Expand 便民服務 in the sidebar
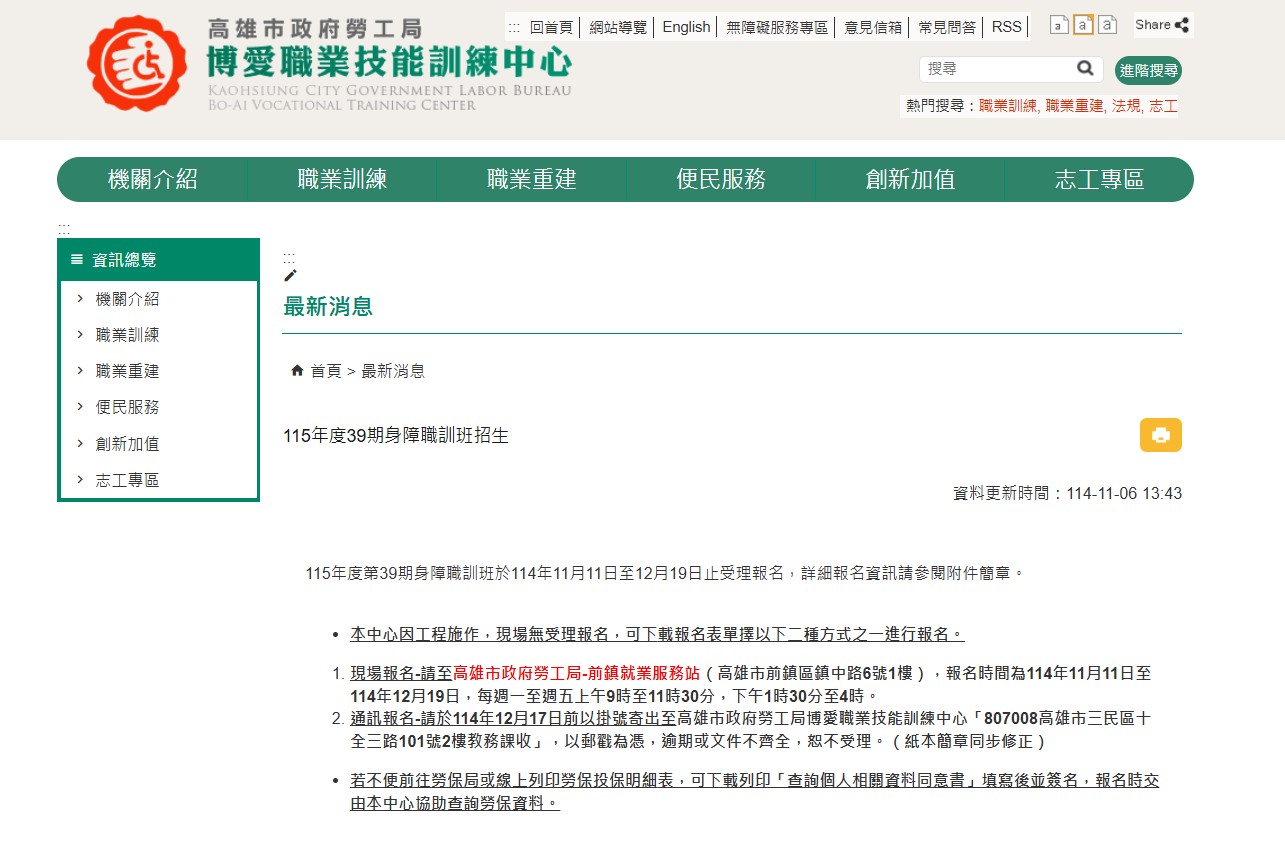Image resolution: width=1285 pixels, height=856 pixels. 127,407
